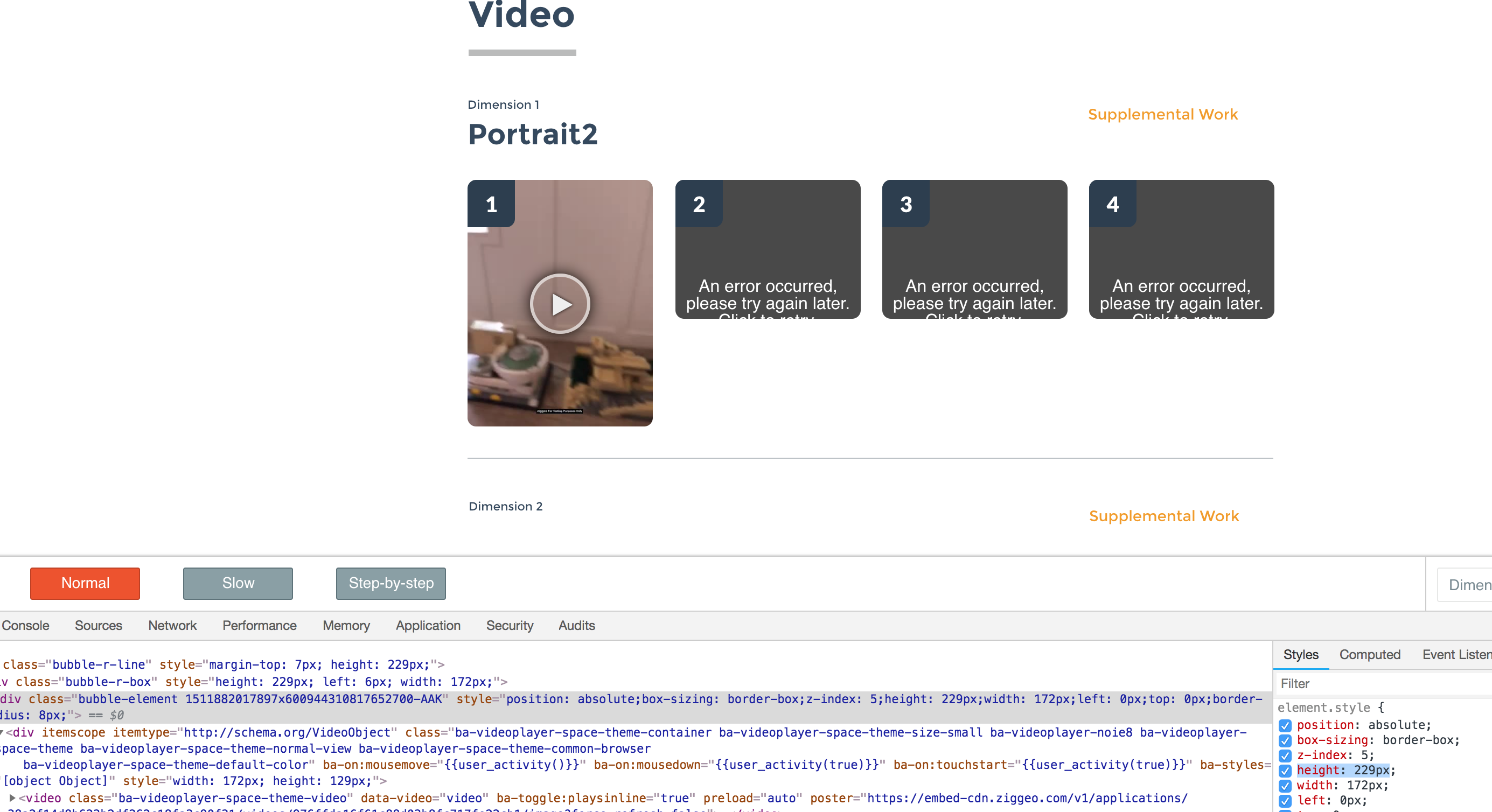Expand the video element node
Viewport: 1492px width, 812px height.
[12, 797]
